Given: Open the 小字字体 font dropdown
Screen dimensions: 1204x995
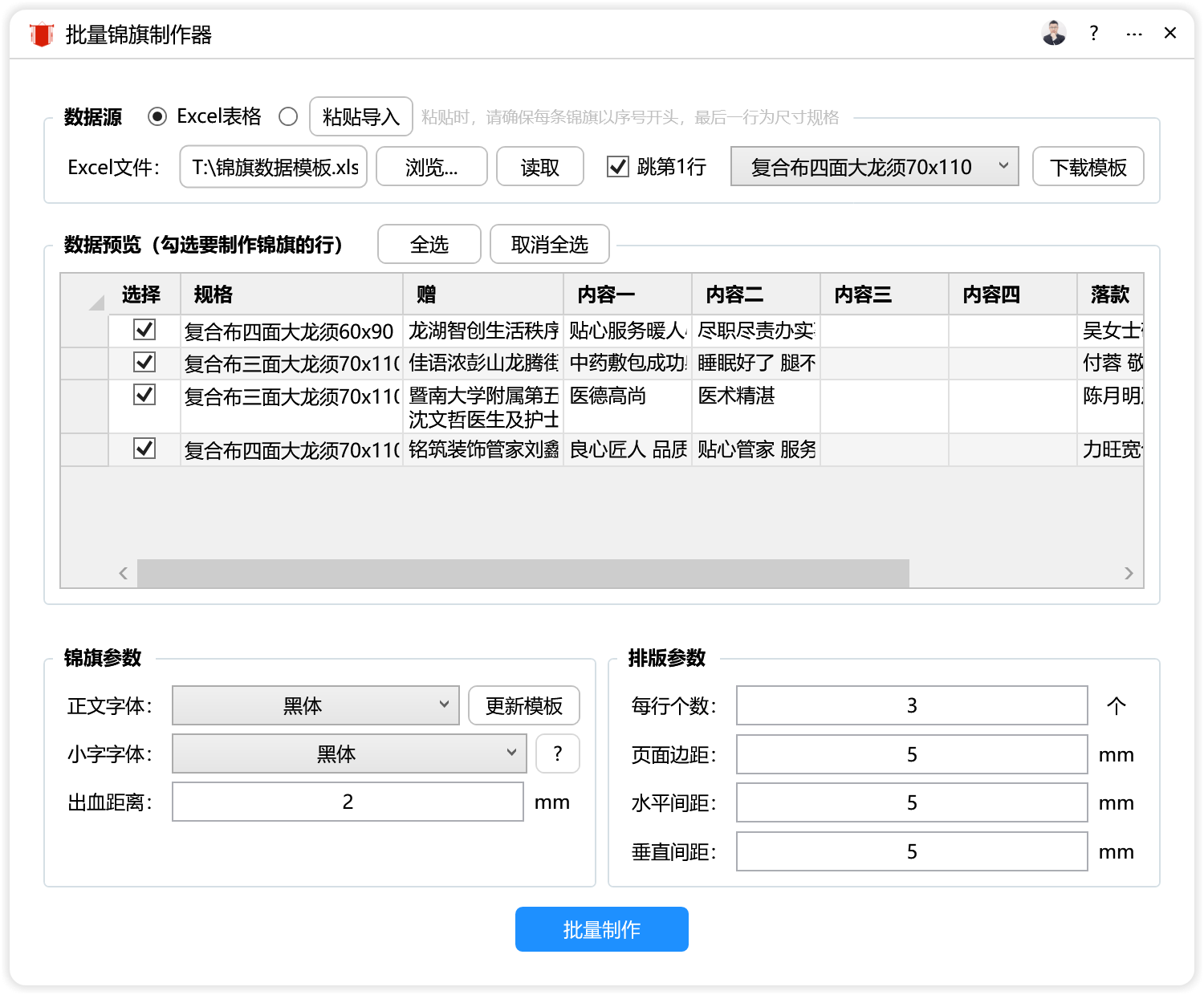Looking at the screenshot, I should pos(349,753).
